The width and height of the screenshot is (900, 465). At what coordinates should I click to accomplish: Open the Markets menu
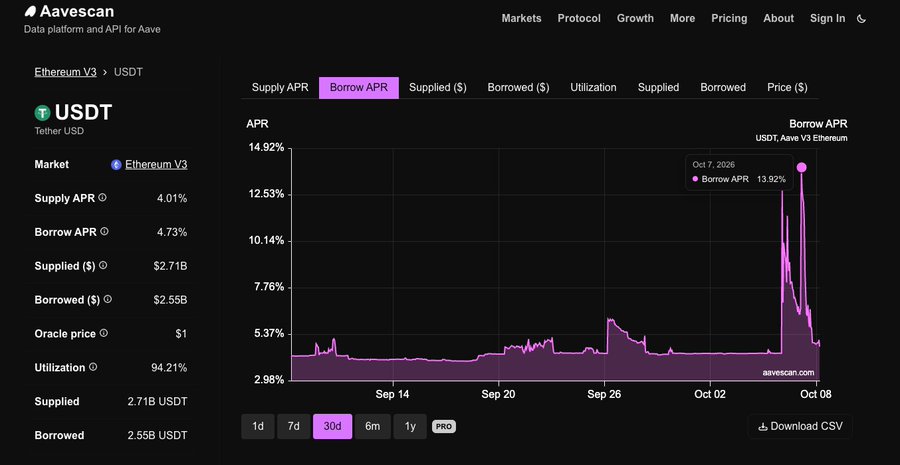521,18
